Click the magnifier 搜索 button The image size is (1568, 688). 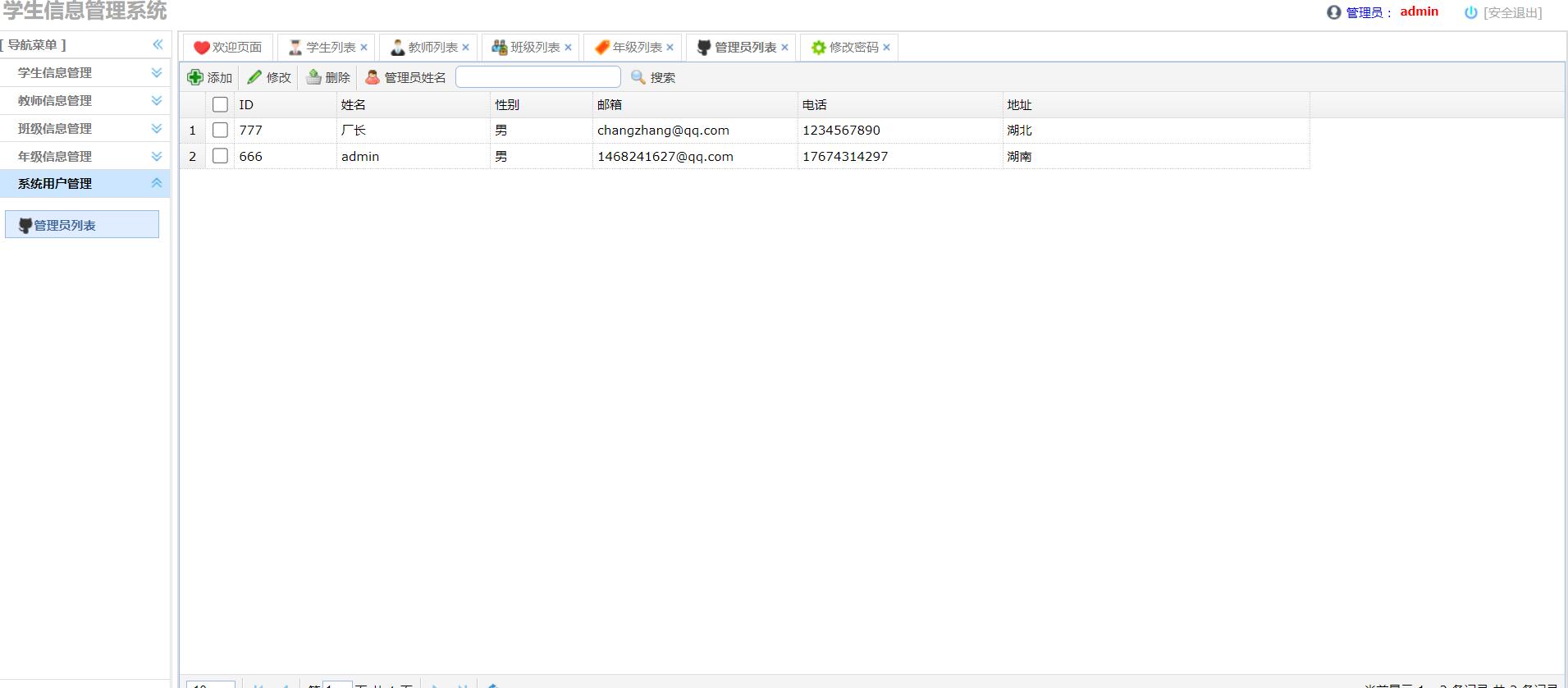coord(653,77)
